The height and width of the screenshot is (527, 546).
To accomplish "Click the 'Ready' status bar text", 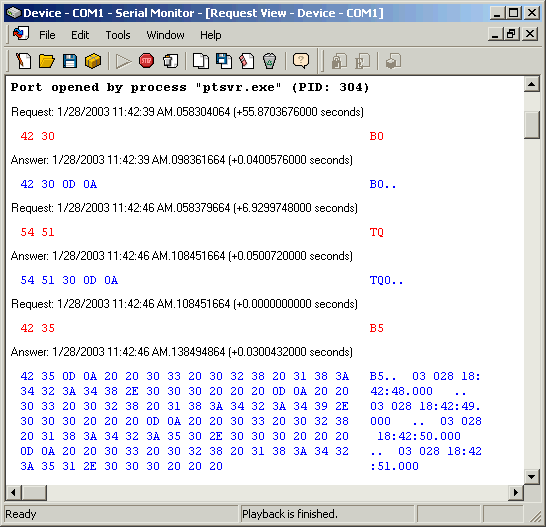I will pyautogui.click(x=21, y=514).
